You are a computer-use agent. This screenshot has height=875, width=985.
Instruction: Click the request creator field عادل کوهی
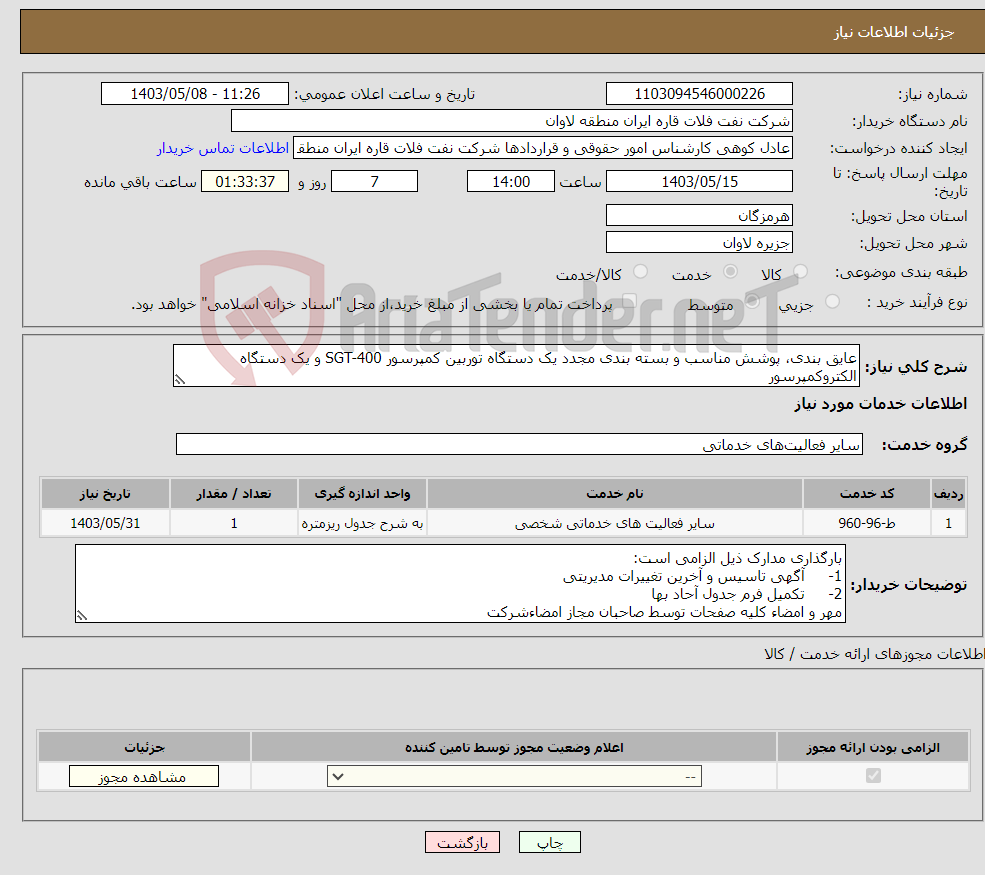(543, 148)
